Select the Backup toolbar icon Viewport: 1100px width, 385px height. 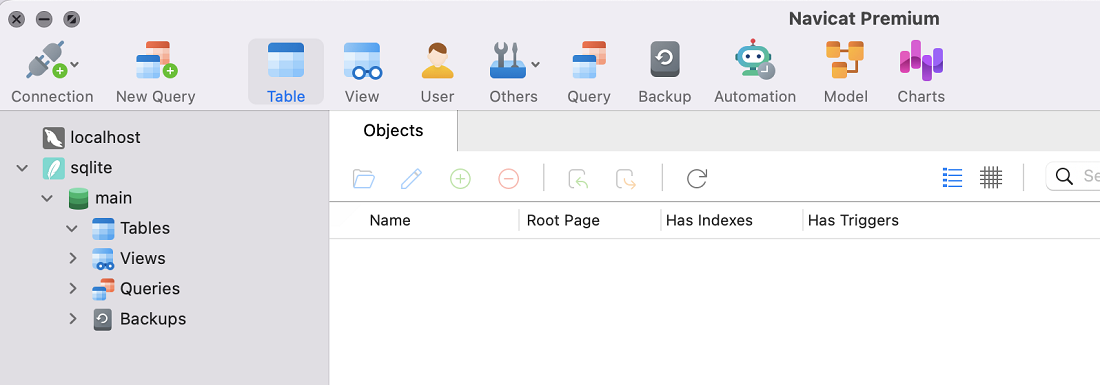coord(664,60)
